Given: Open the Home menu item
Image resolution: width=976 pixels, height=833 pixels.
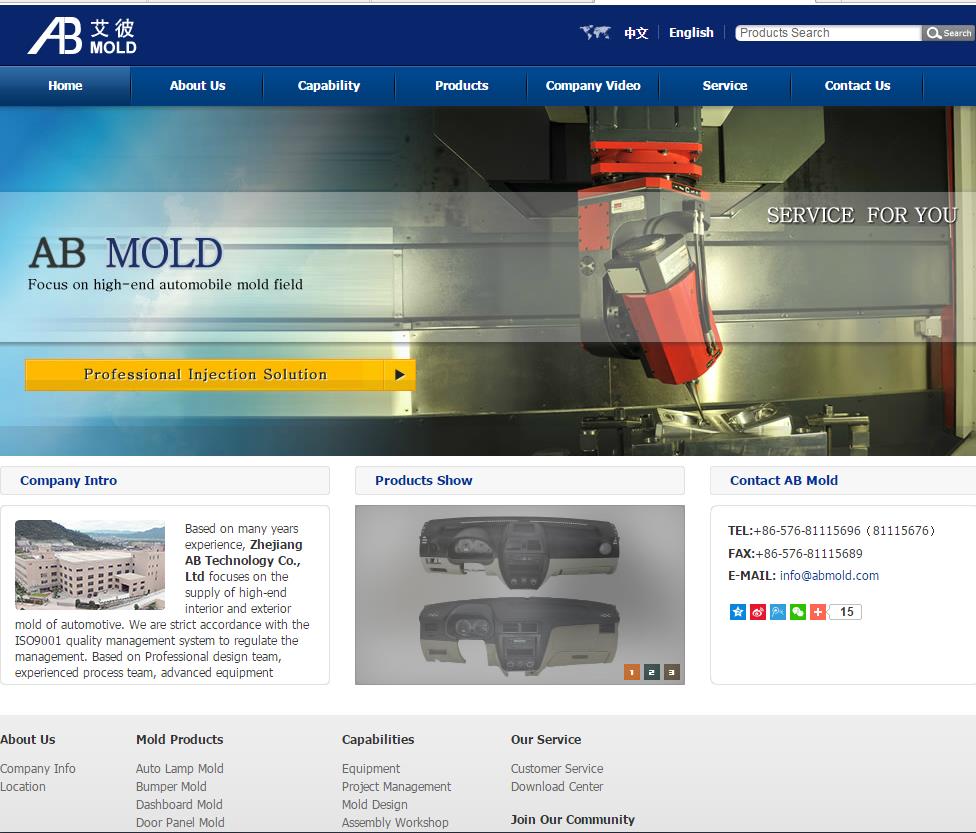Looking at the screenshot, I should point(65,86).
